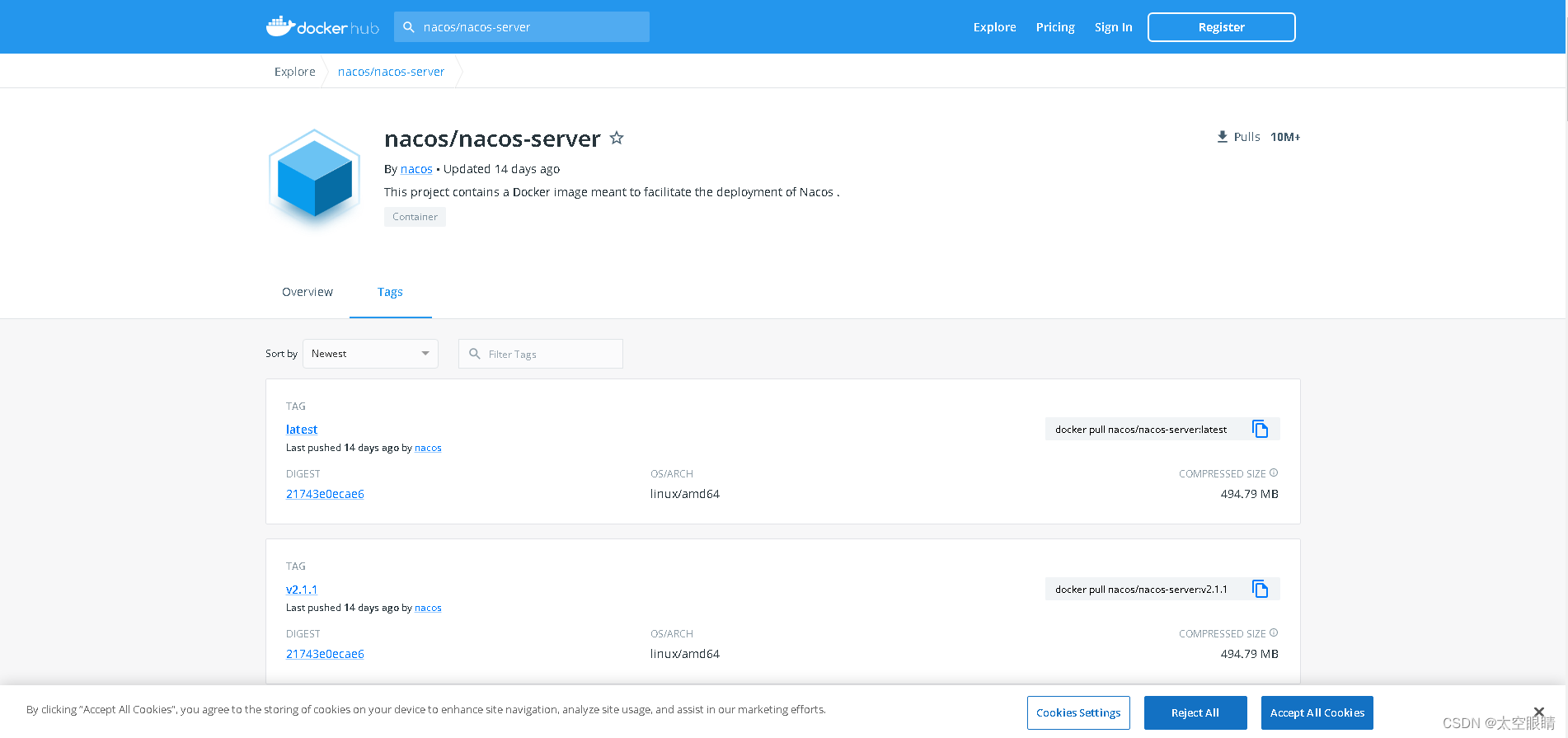Image resolution: width=1568 pixels, height=738 pixels.
Task: Select the Tags tab
Action: [390, 292]
